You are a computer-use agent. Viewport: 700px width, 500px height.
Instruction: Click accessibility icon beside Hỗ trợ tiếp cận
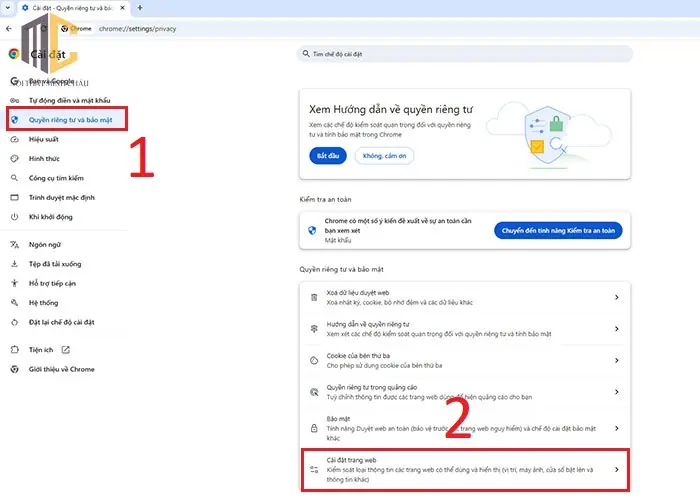click(14, 283)
